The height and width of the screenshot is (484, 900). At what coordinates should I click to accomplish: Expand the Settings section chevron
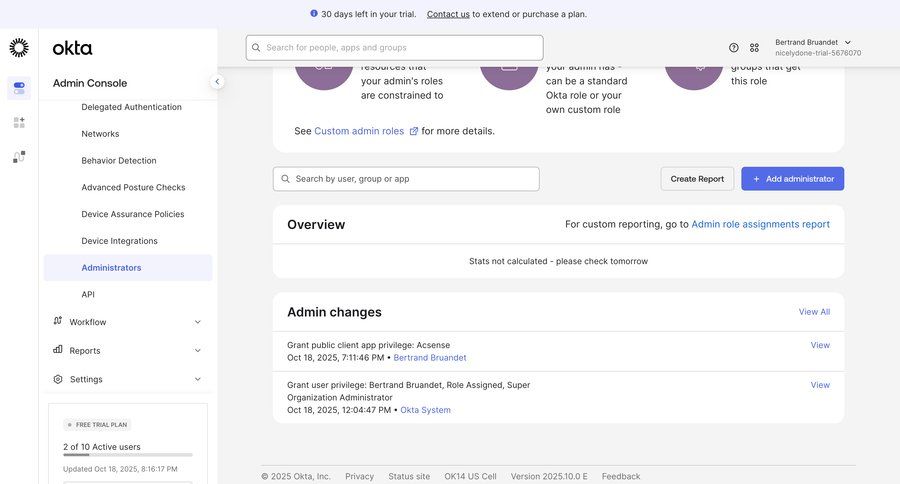pyautogui.click(x=197, y=379)
